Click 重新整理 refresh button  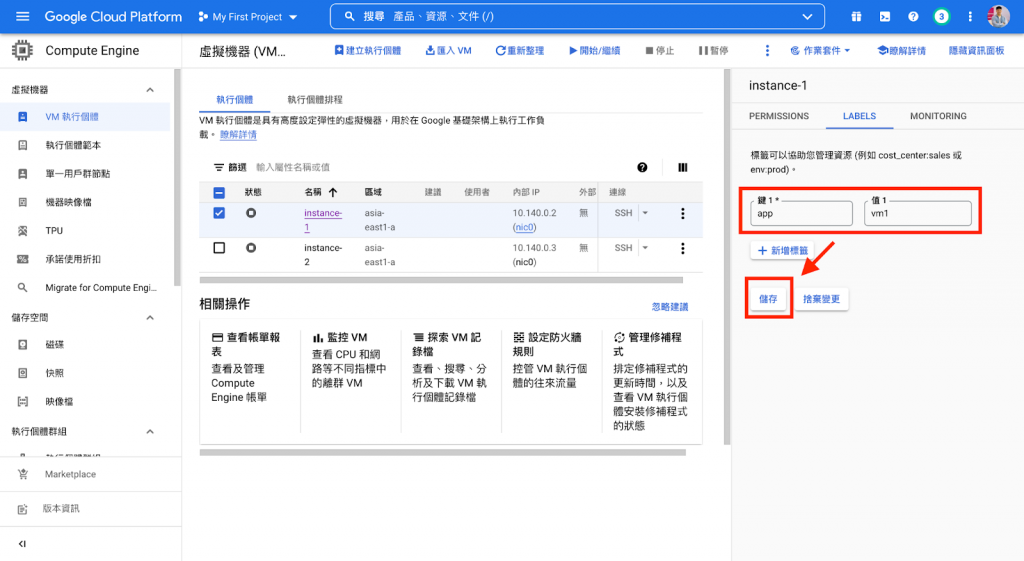519,50
